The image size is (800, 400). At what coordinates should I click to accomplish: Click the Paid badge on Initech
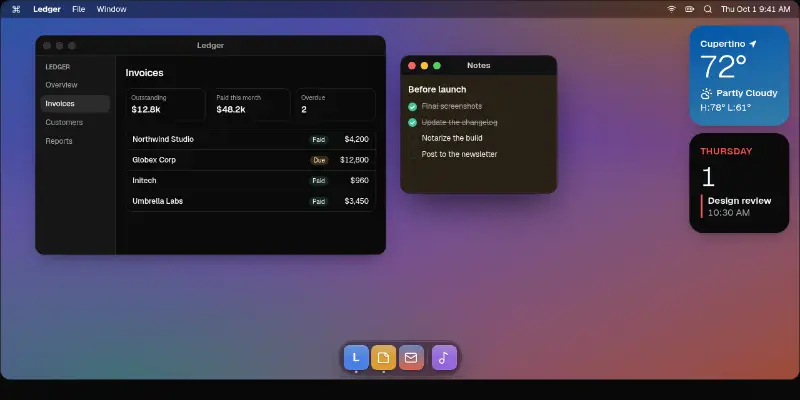(x=319, y=181)
